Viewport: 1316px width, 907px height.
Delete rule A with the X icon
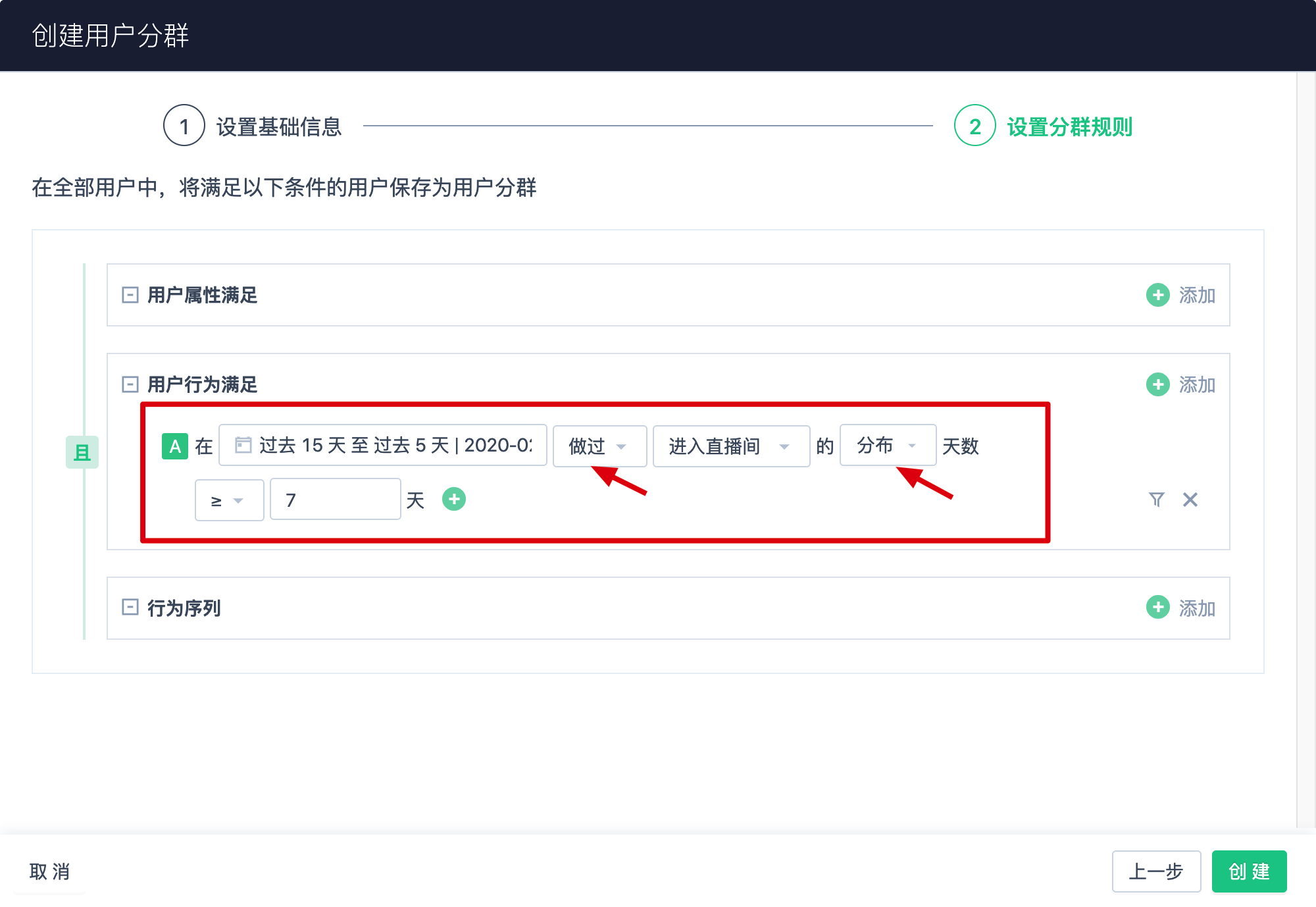1190,500
